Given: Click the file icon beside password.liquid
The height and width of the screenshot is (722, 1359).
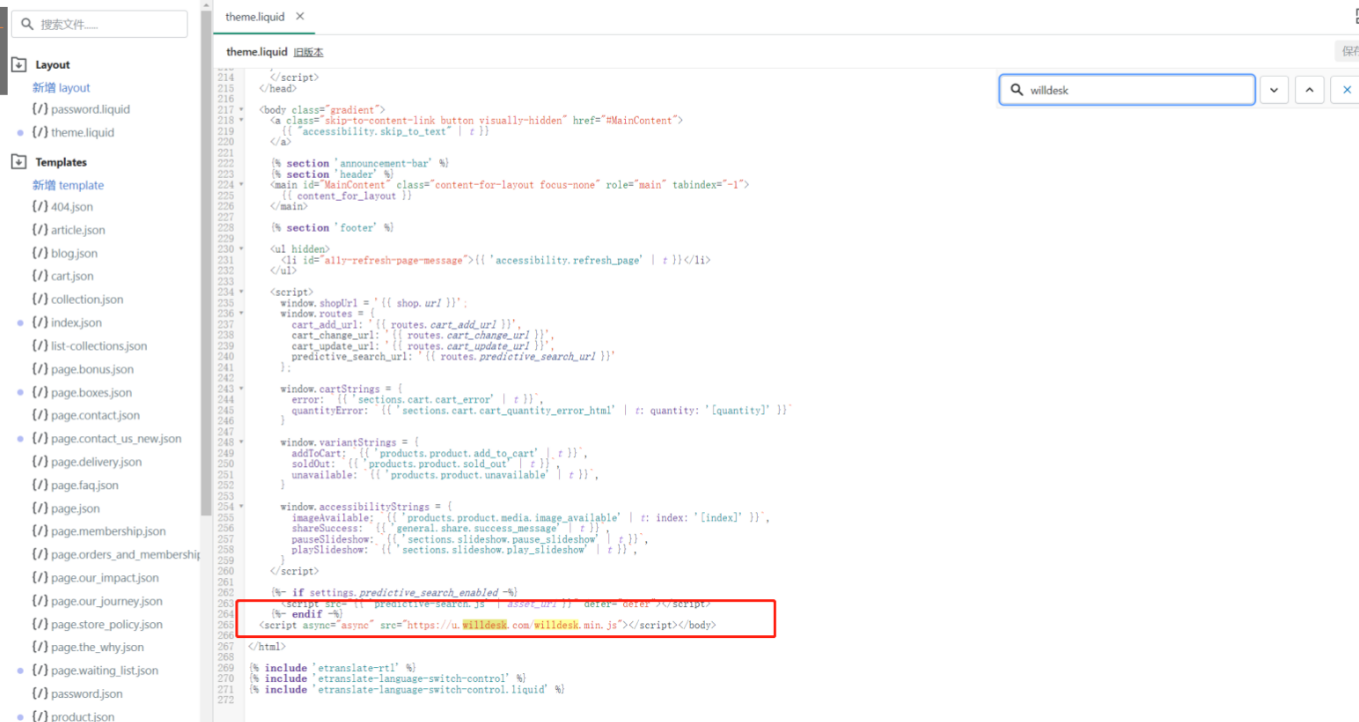Looking at the screenshot, I should [40, 109].
